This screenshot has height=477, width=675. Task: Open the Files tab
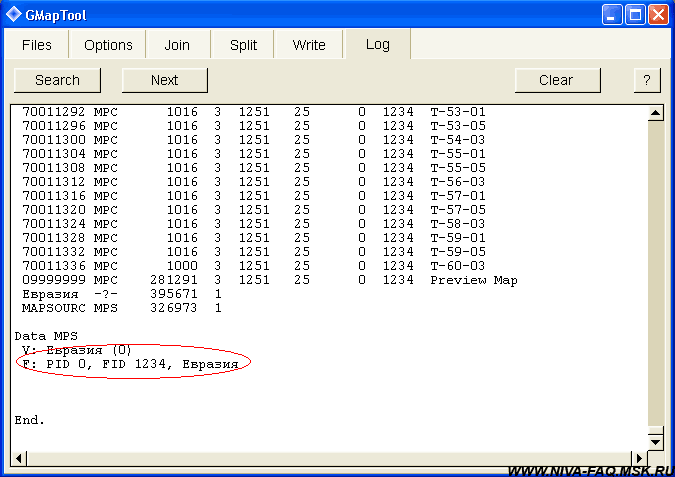37,45
